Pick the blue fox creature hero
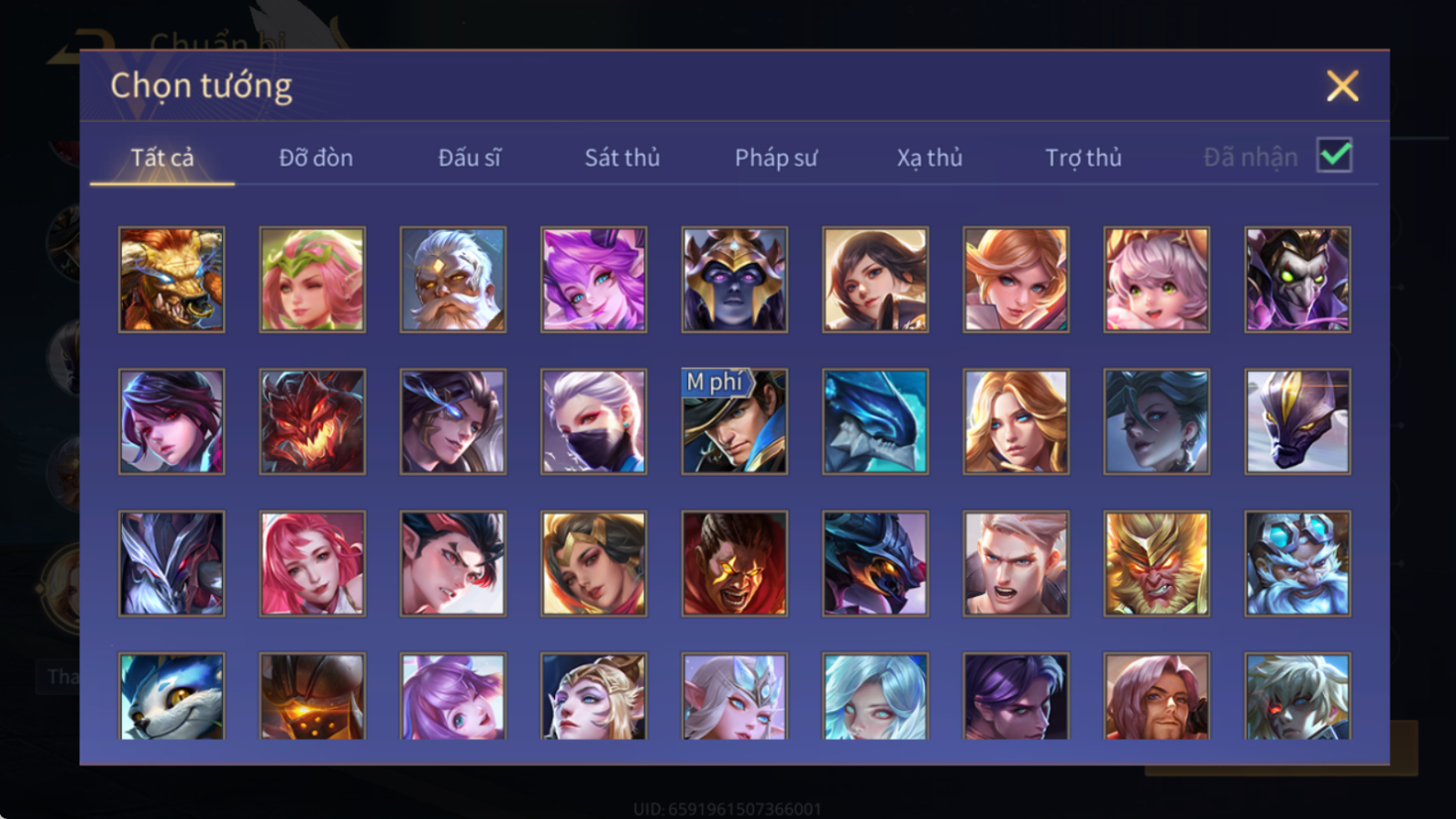Screen dimensions: 1456x819 click(x=171, y=696)
